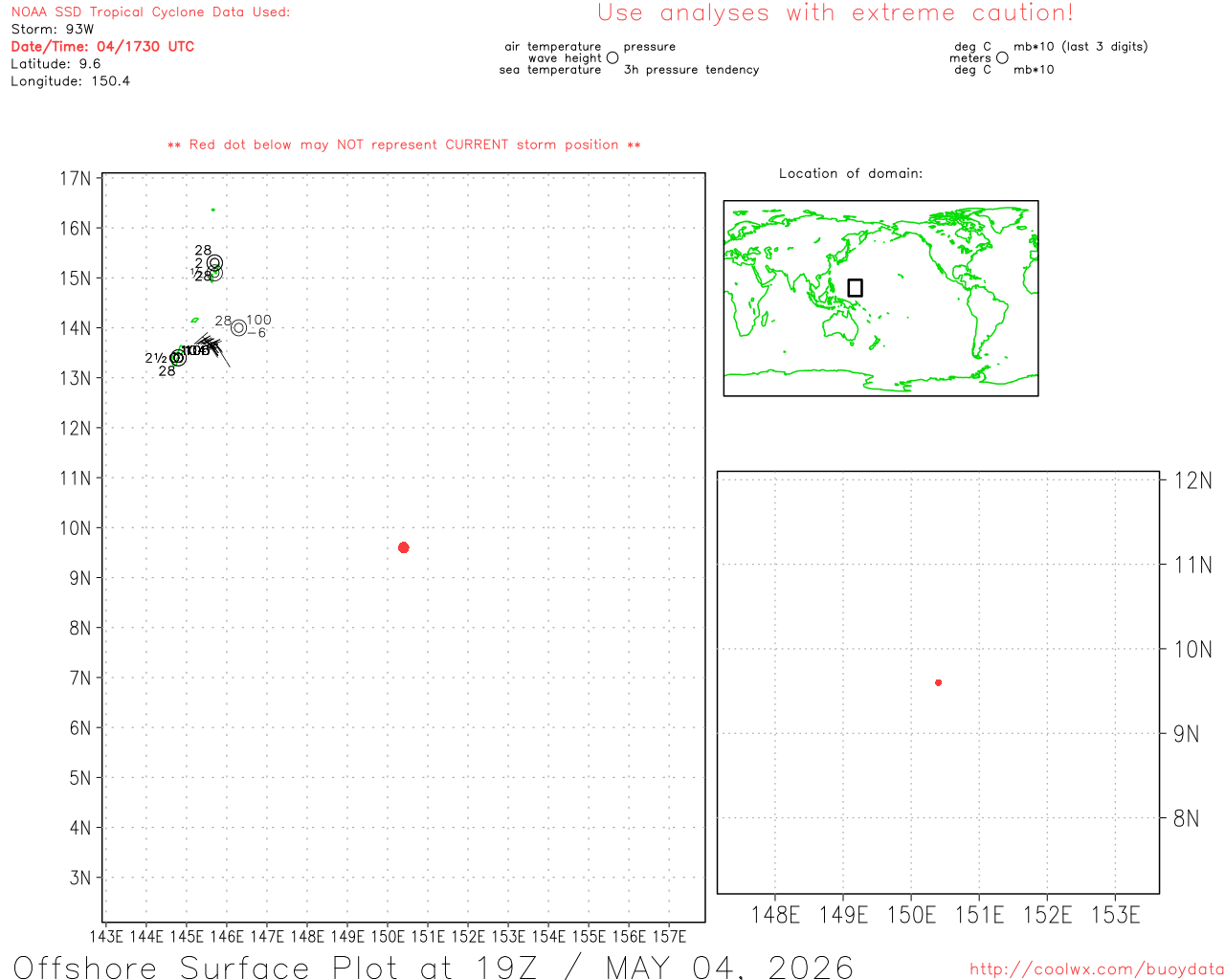Viewport: 1225px width, 980px height.
Task: Click the world map thumbnail
Action: click(880, 298)
